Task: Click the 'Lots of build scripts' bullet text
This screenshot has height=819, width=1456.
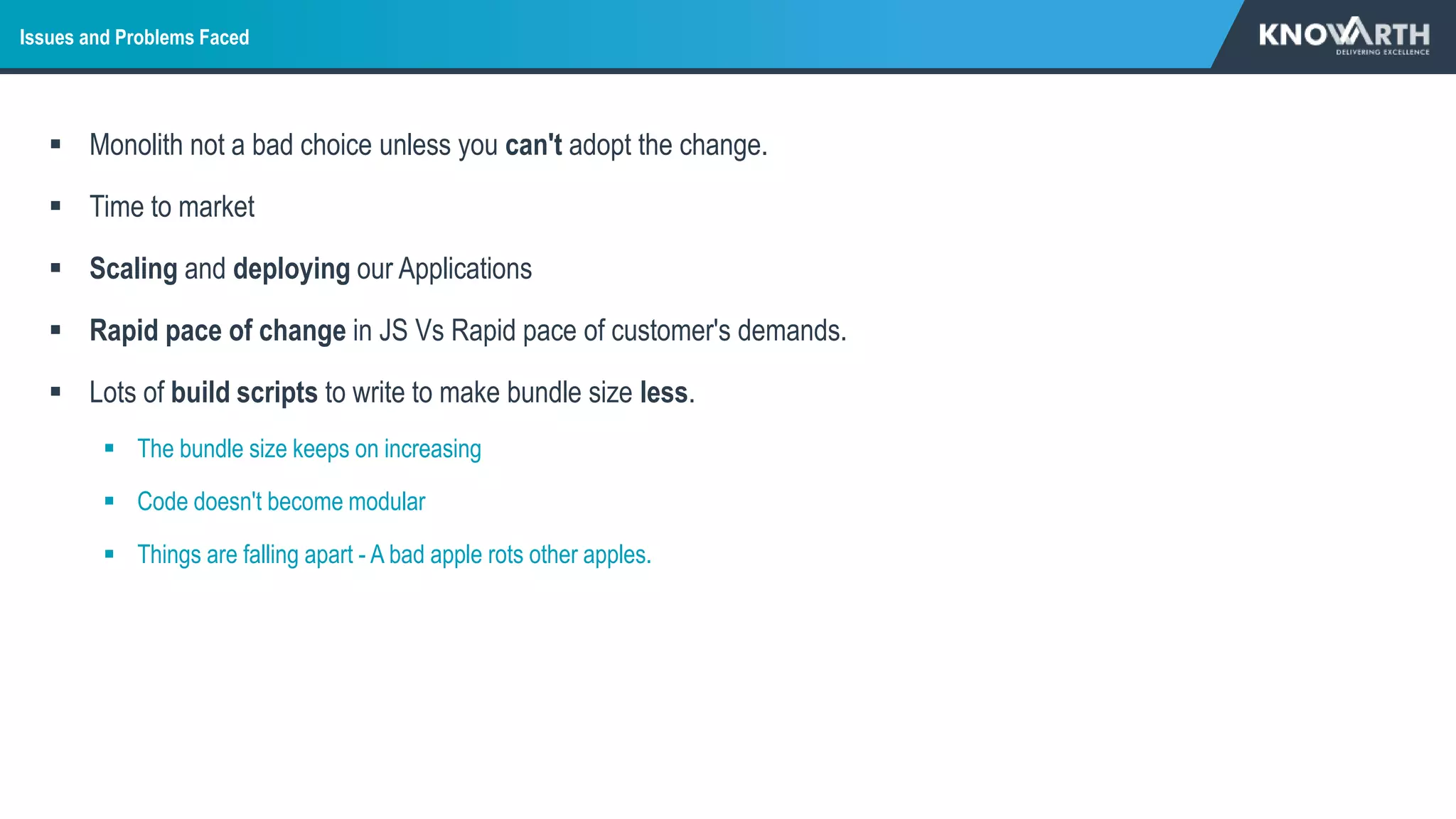Action: [x=392, y=392]
